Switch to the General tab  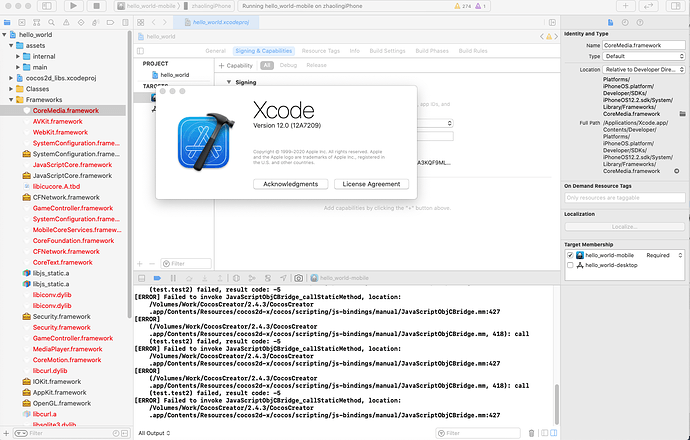pos(215,51)
